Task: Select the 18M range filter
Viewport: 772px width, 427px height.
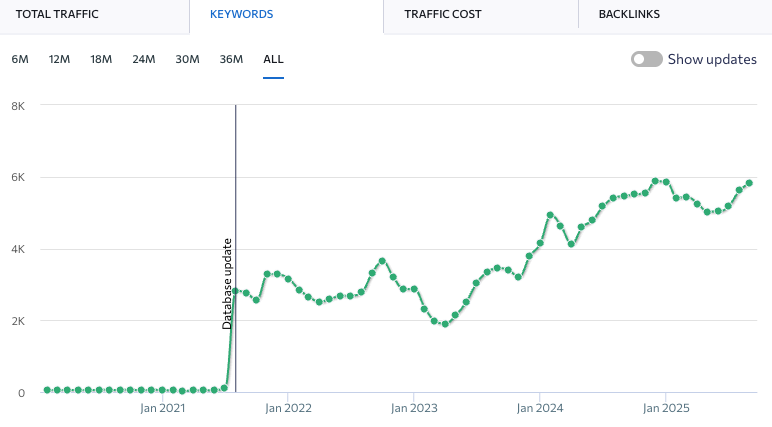Action: 101,59
